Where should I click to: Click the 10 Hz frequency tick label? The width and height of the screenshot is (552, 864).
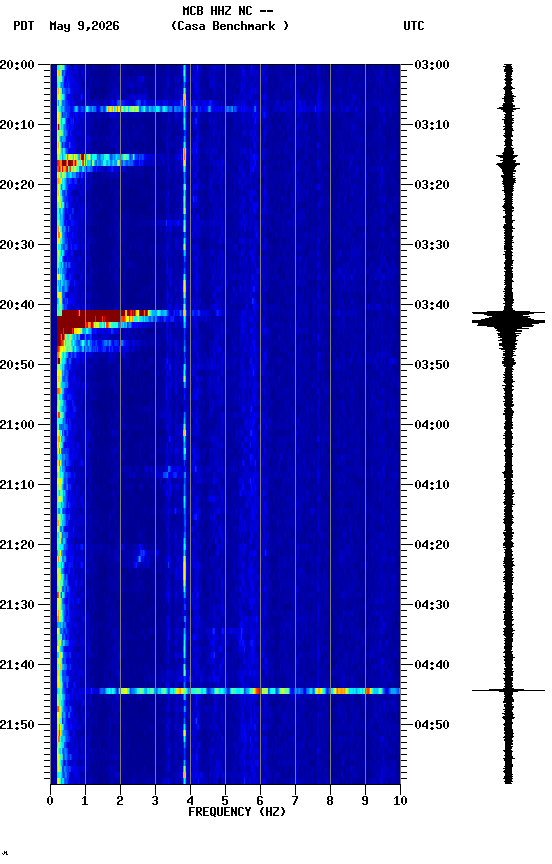[400, 801]
